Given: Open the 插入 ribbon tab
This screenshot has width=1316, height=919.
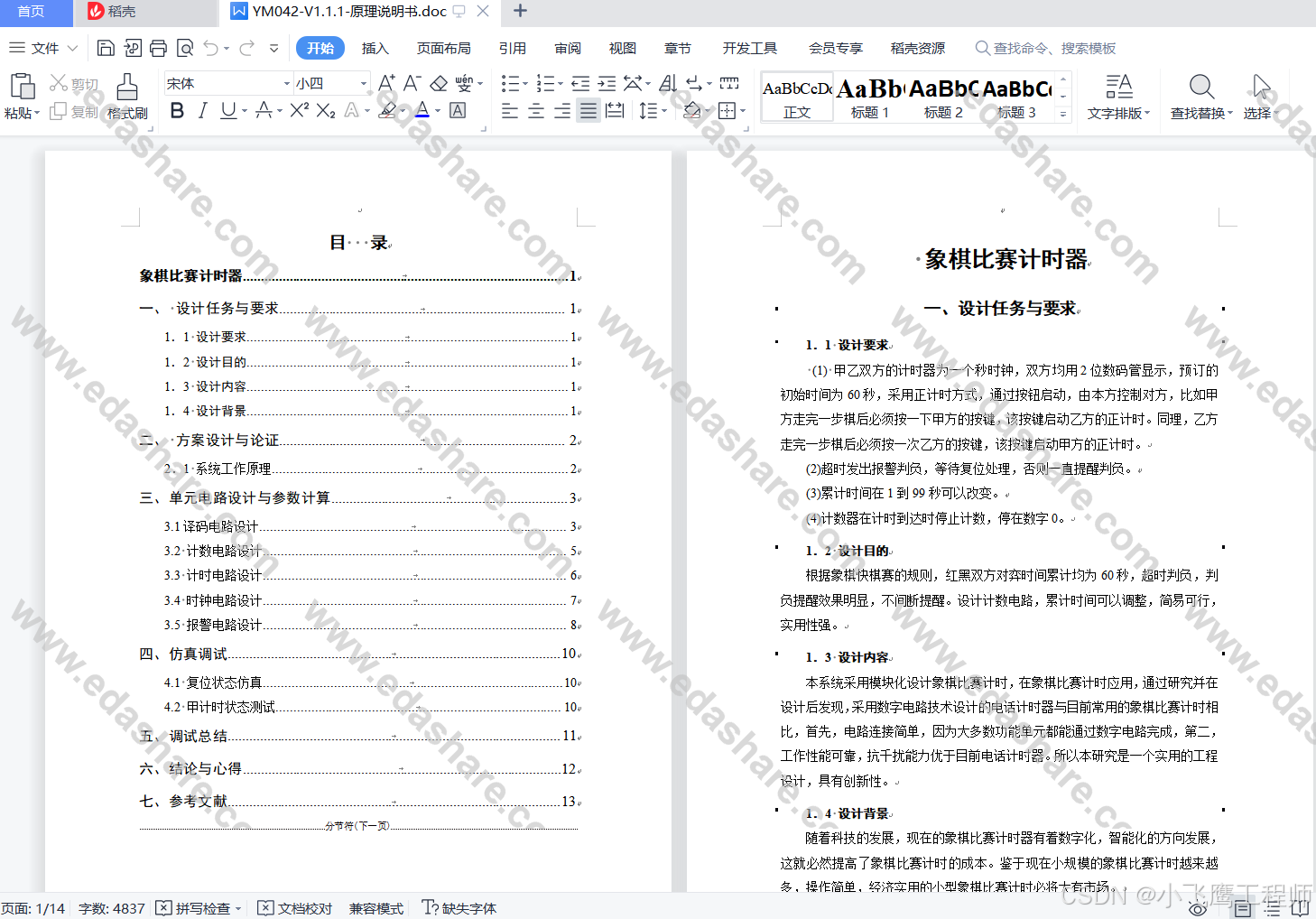Looking at the screenshot, I should click(375, 48).
